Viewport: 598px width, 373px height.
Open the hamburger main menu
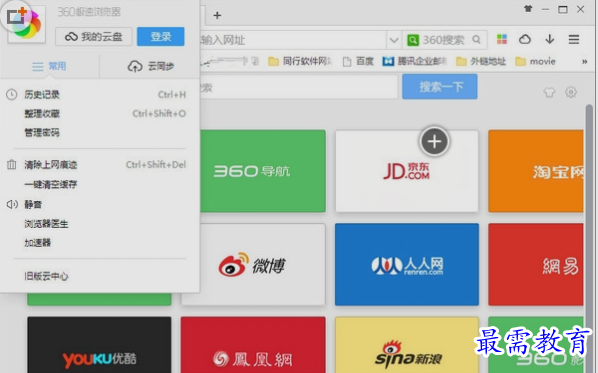point(574,39)
